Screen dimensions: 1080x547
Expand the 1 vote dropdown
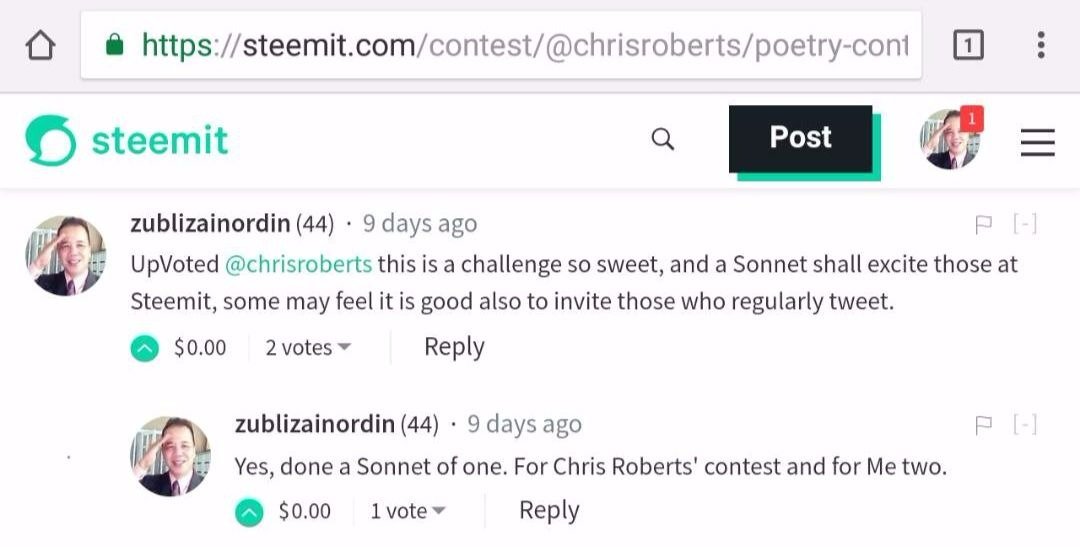408,512
